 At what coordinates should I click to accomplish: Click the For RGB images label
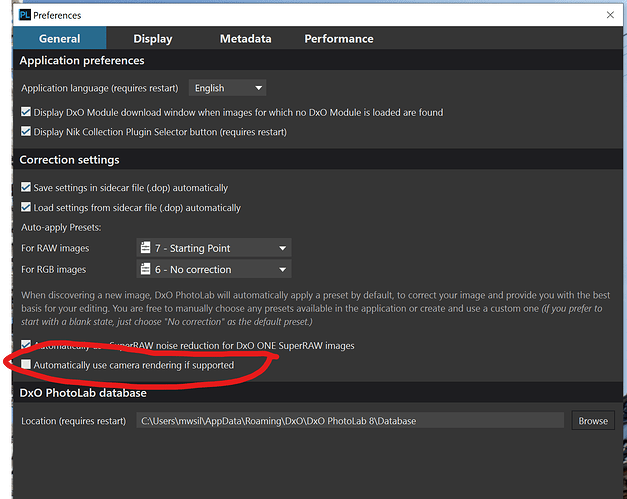click(54, 269)
